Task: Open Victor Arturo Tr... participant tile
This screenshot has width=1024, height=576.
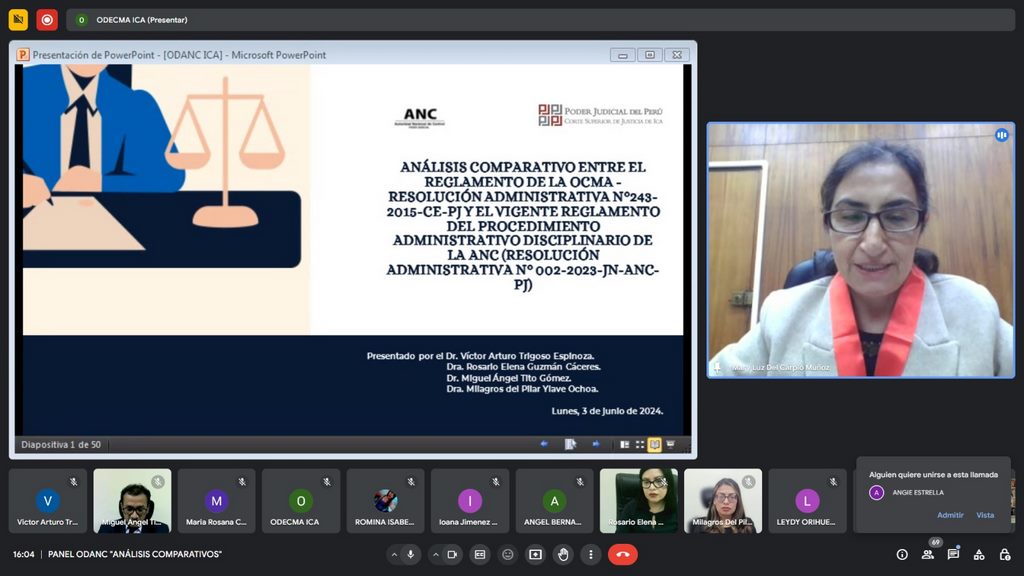Action: pyautogui.click(x=48, y=501)
